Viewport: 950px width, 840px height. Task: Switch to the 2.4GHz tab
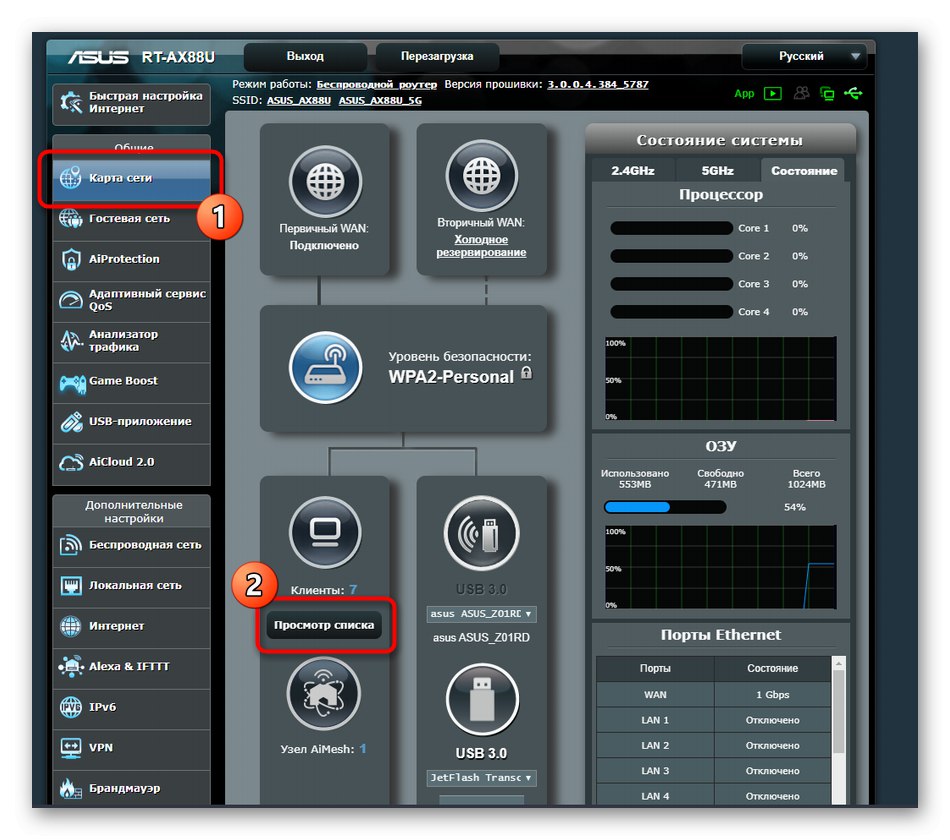[633, 171]
